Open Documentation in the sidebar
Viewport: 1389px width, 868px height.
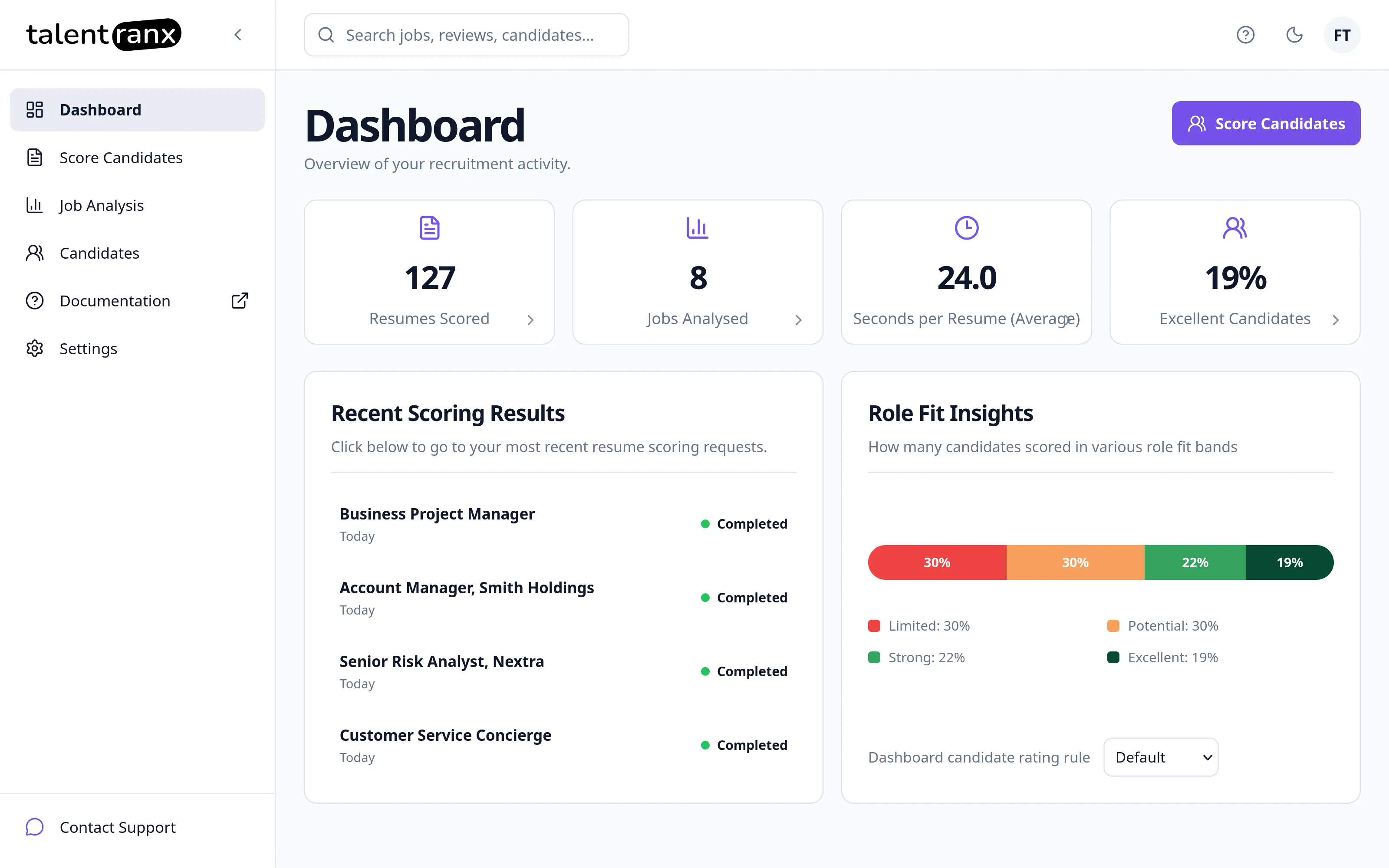pyautogui.click(x=137, y=301)
